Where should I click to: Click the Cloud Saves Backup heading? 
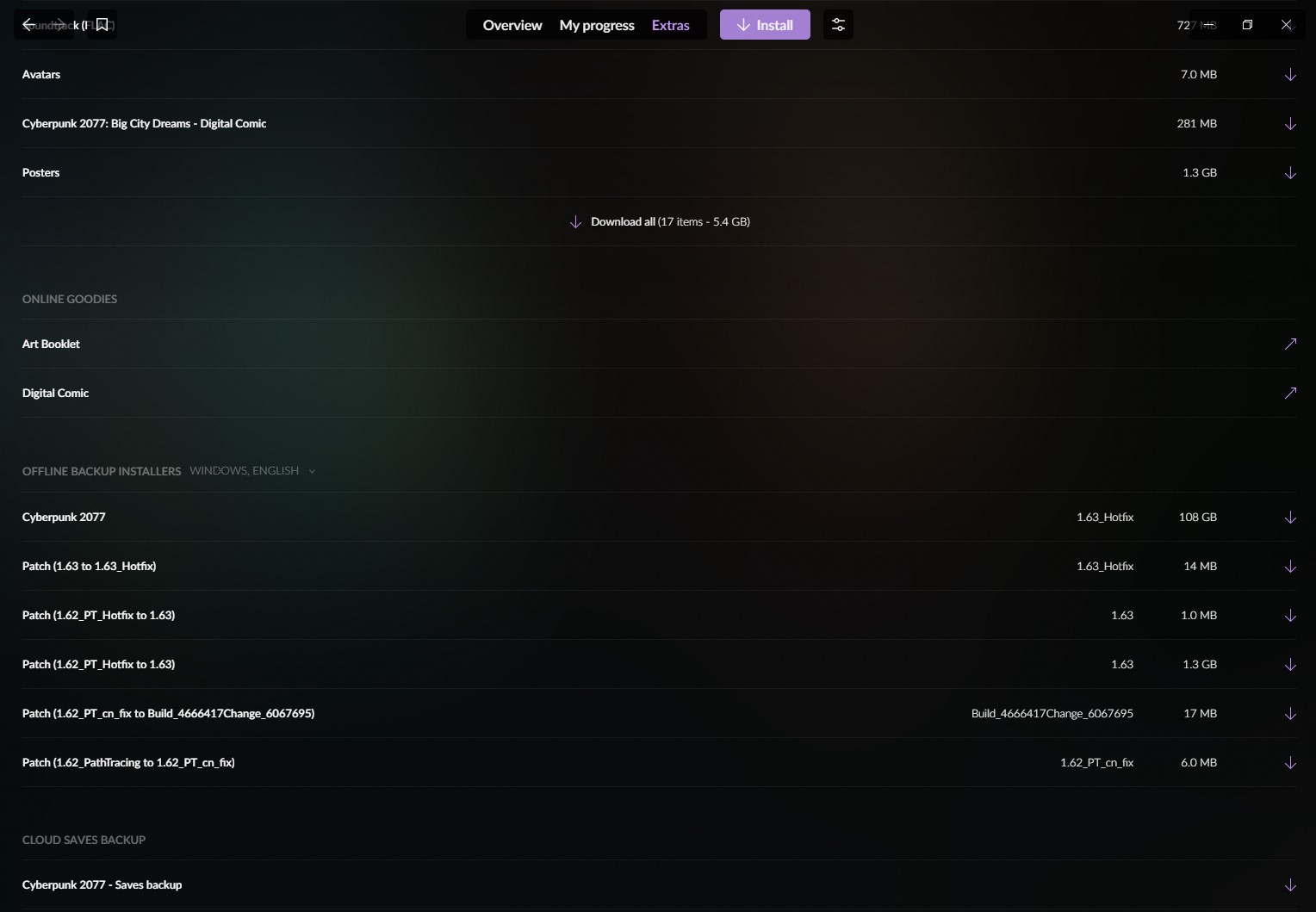84,841
